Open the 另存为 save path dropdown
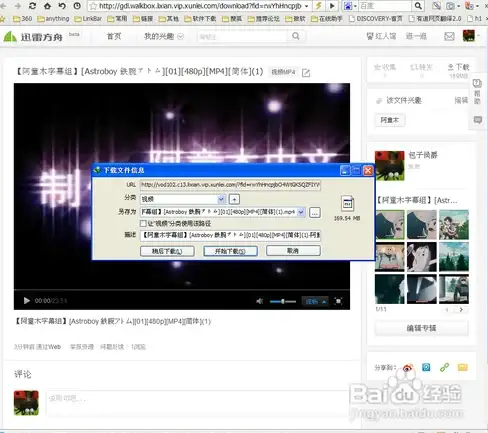Image resolution: width=488 pixels, height=433 pixels. 301,212
